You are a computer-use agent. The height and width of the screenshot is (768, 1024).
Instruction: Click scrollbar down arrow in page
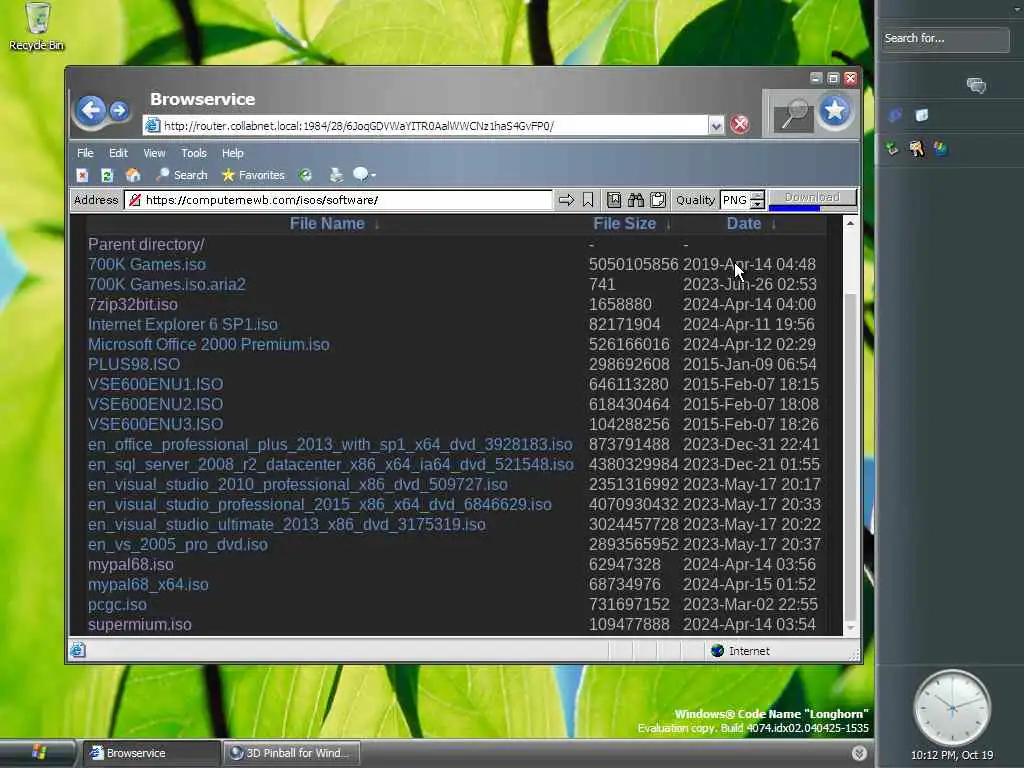(850, 628)
